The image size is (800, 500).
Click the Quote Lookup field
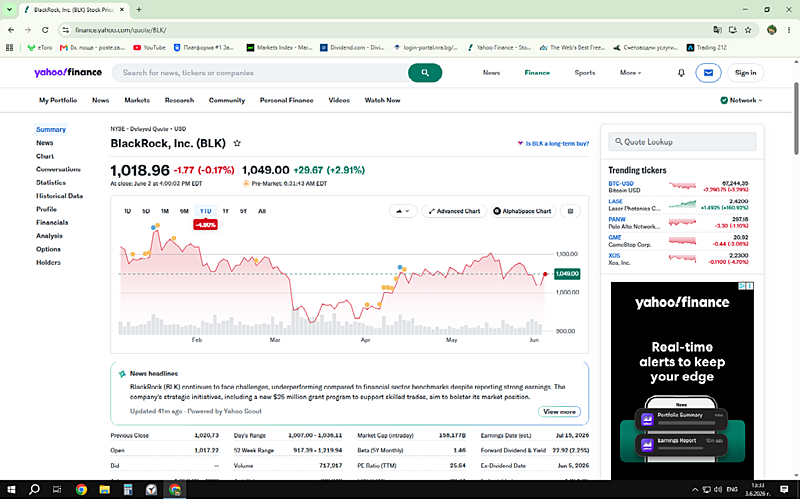682,142
